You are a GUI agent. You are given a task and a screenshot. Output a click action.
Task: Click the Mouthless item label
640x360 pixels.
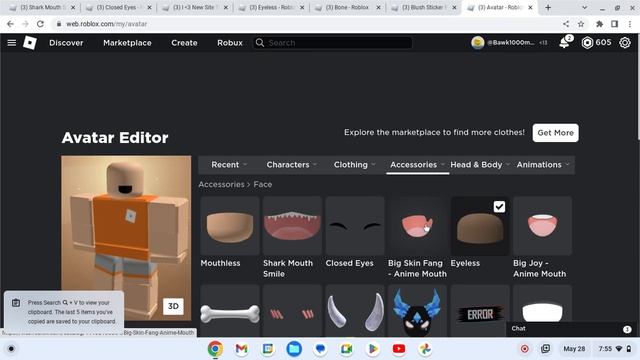(x=220, y=263)
